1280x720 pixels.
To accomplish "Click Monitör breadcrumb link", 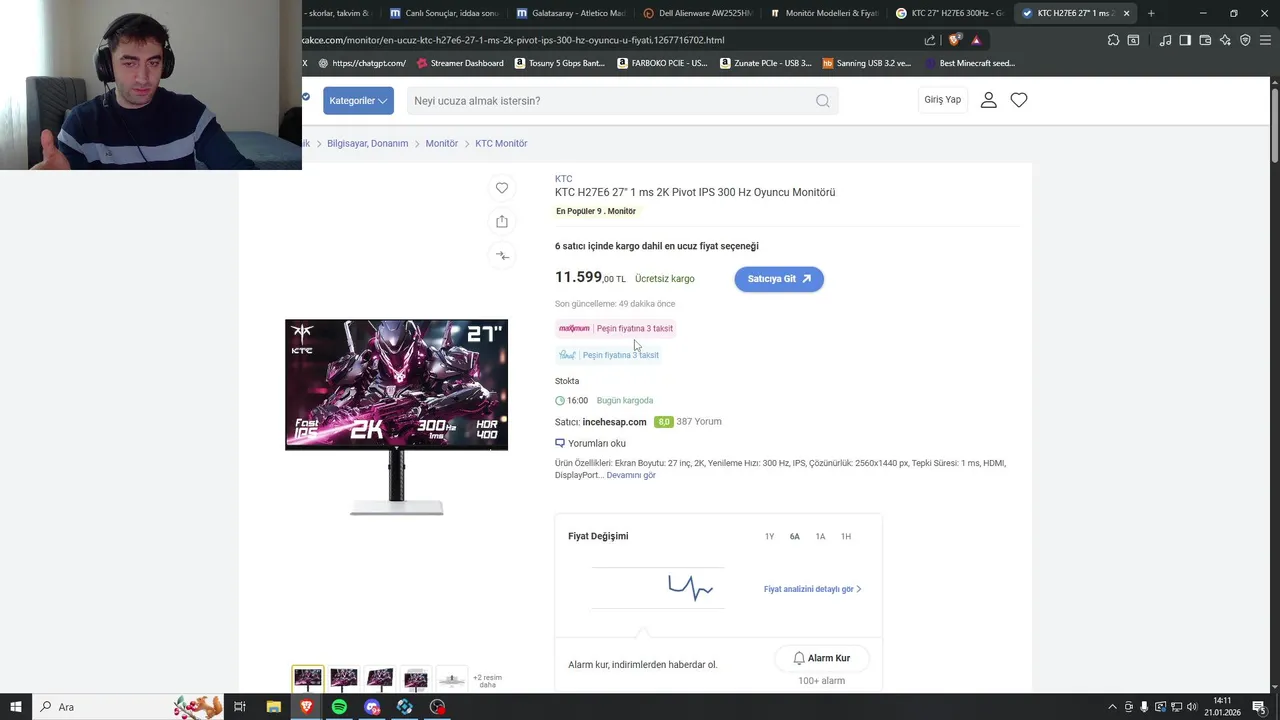I will [x=442, y=144].
